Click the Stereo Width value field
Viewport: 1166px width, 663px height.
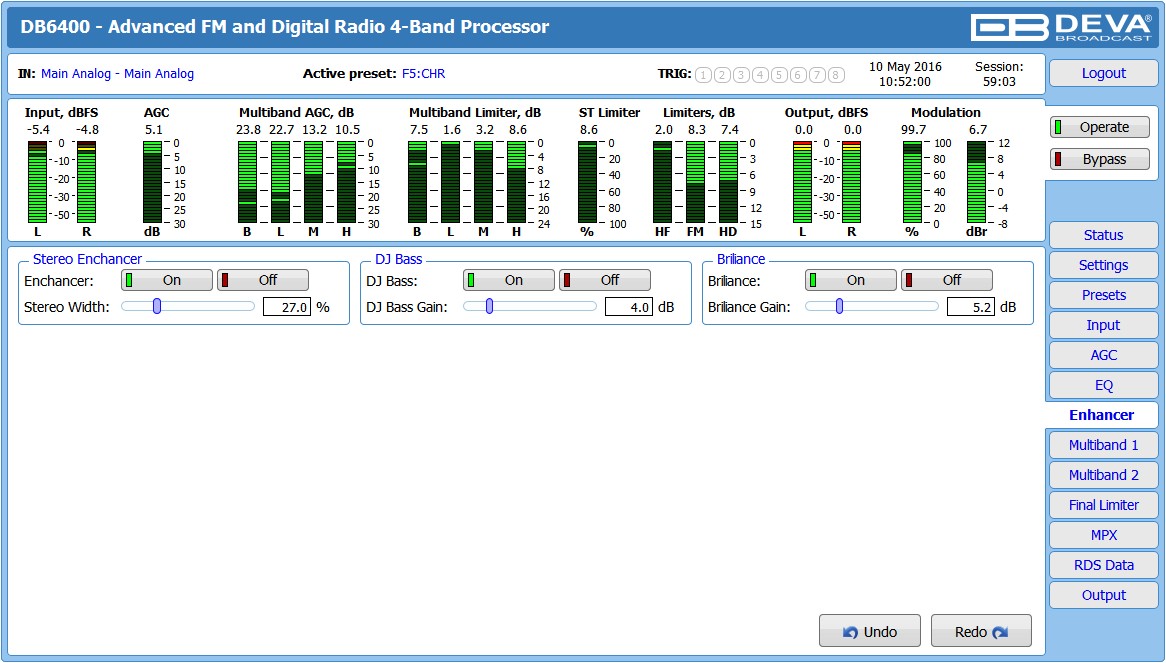pos(287,307)
